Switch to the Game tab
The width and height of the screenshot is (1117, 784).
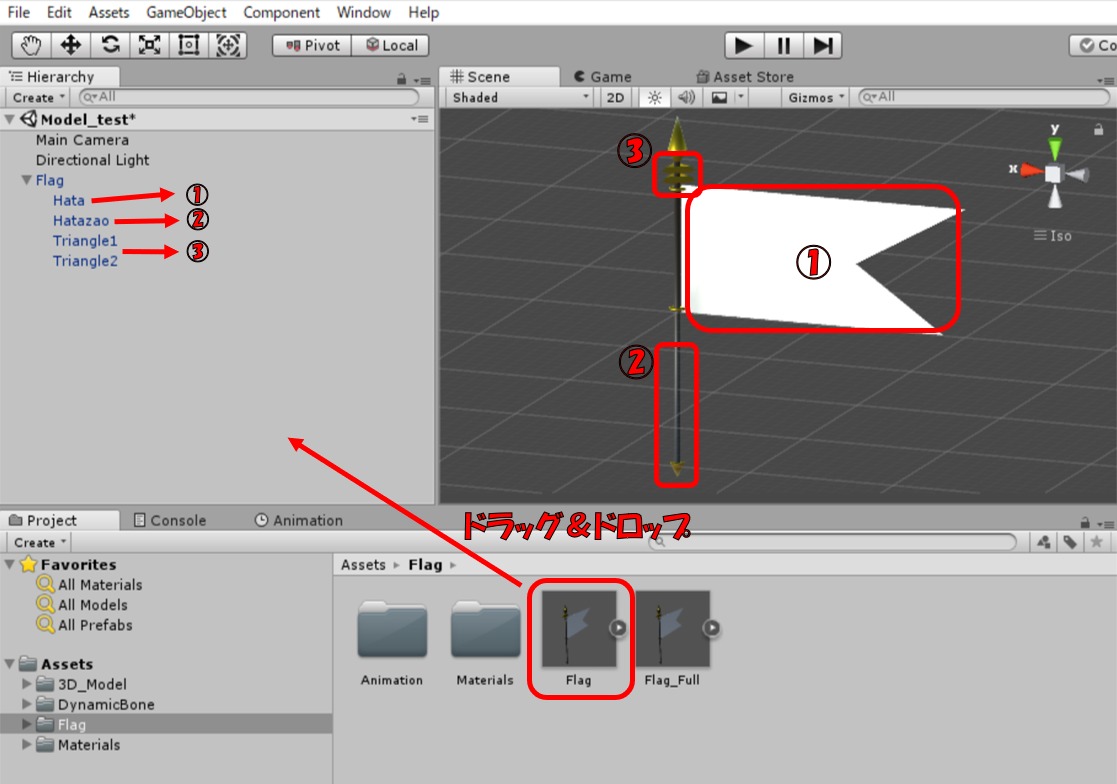coord(603,76)
